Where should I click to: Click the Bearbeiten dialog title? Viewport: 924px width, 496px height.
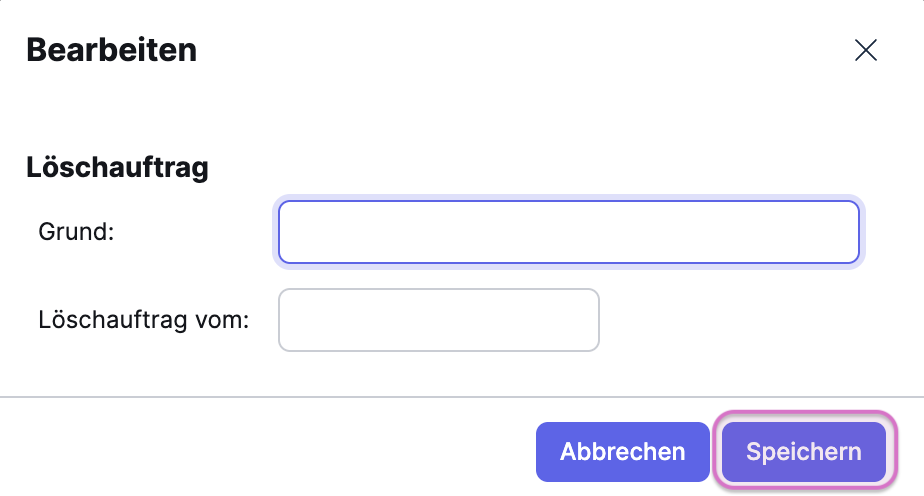pyautogui.click(x=111, y=50)
